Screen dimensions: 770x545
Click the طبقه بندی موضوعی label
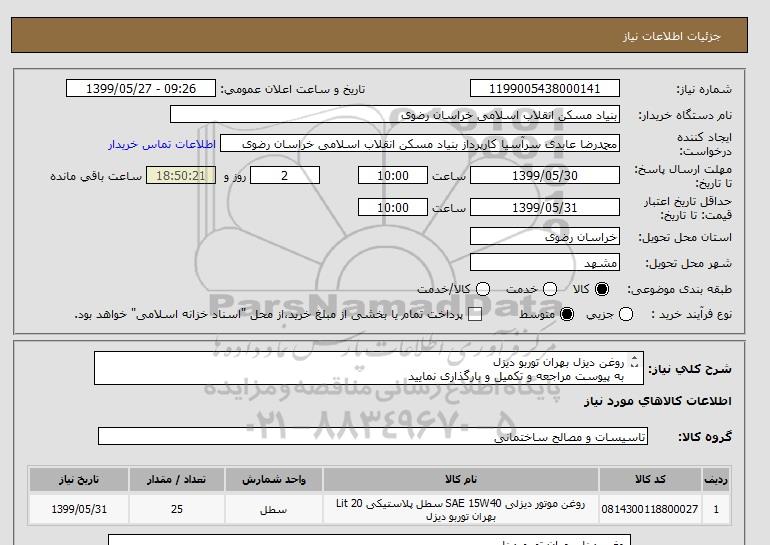(x=679, y=290)
